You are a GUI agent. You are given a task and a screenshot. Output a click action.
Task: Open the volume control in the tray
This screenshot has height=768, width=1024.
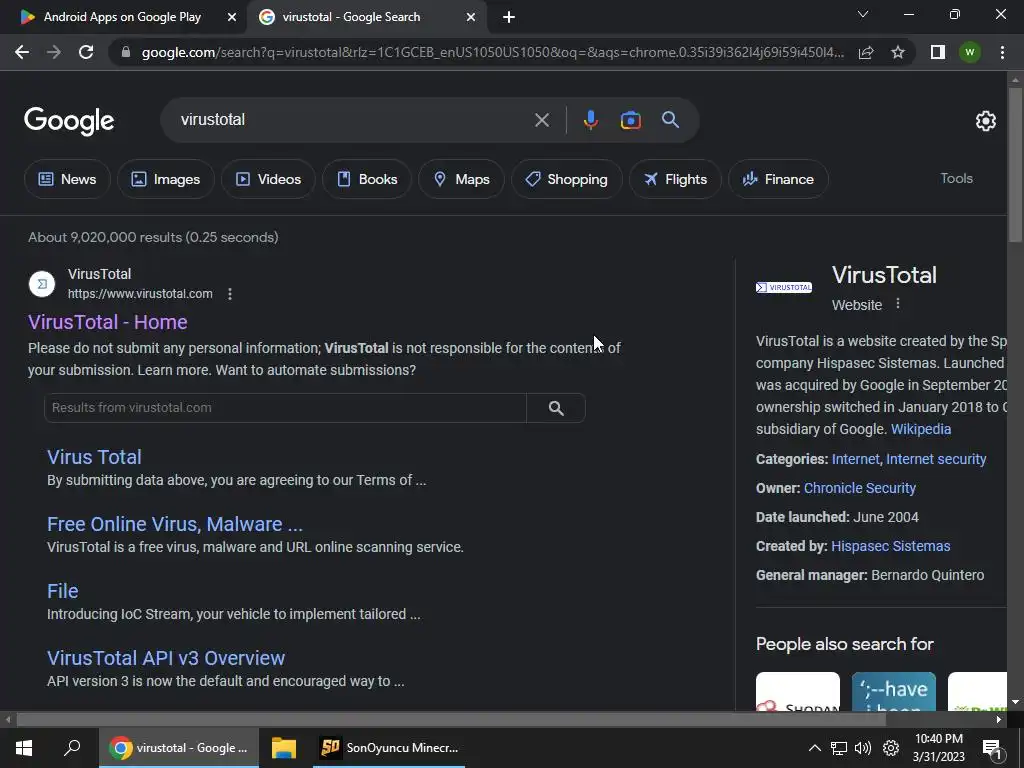(x=863, y=748)
